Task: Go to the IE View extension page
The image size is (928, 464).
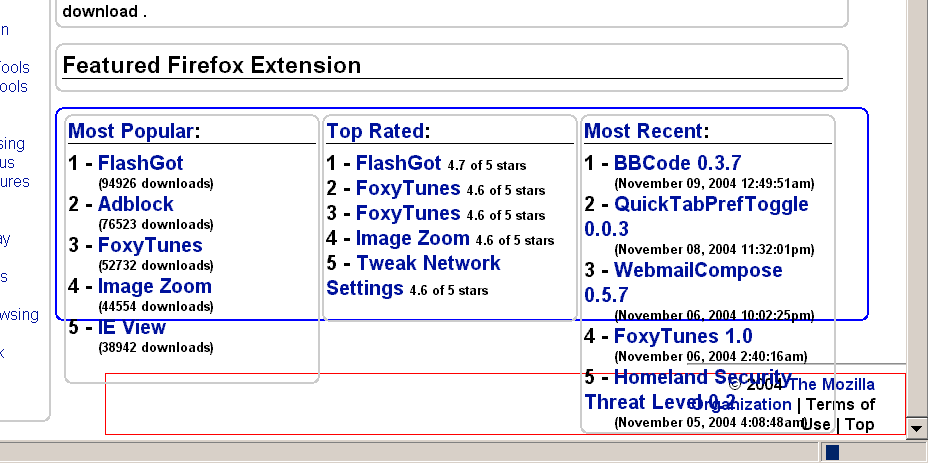Action: 131,327
